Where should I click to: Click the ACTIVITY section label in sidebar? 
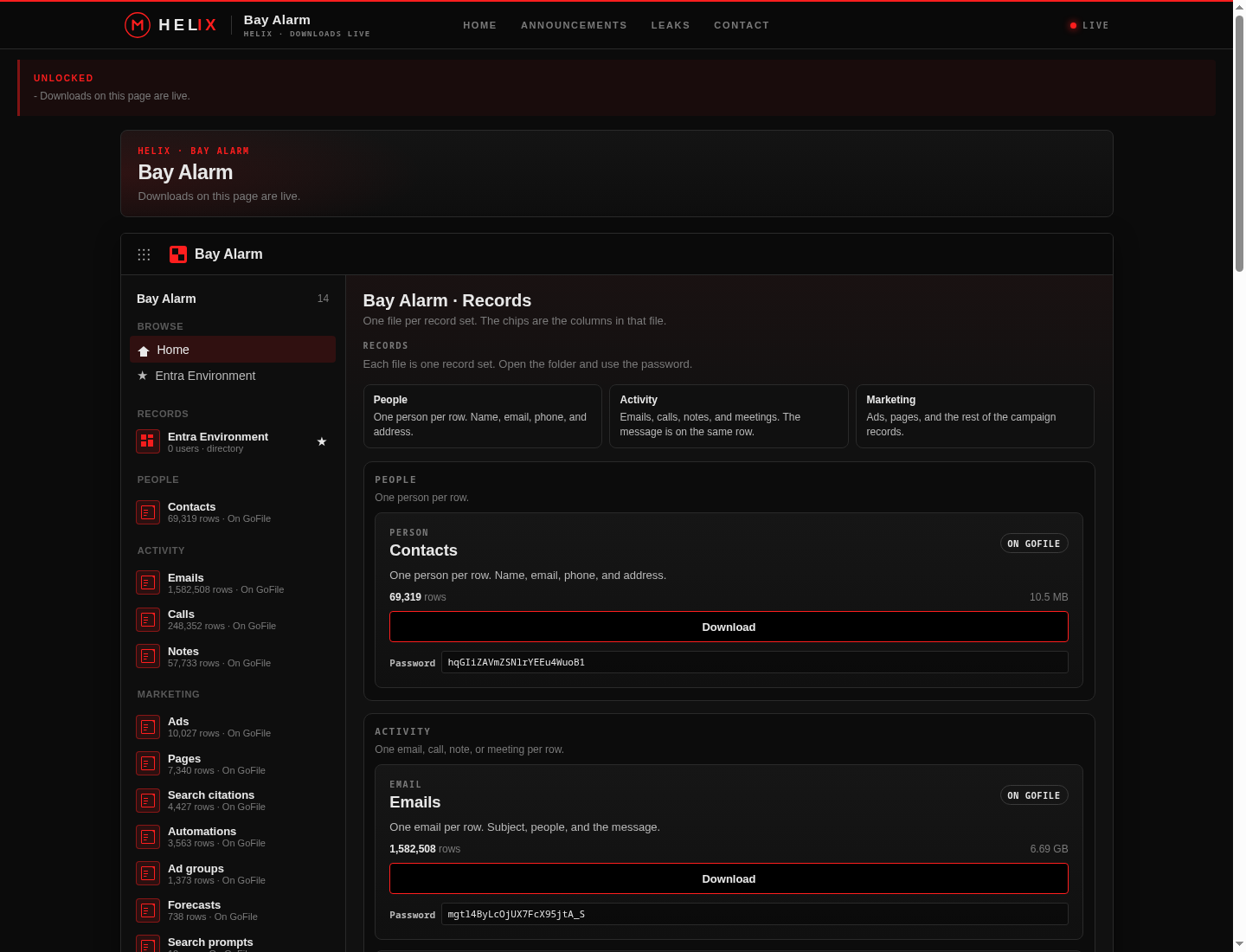[161, 550]
